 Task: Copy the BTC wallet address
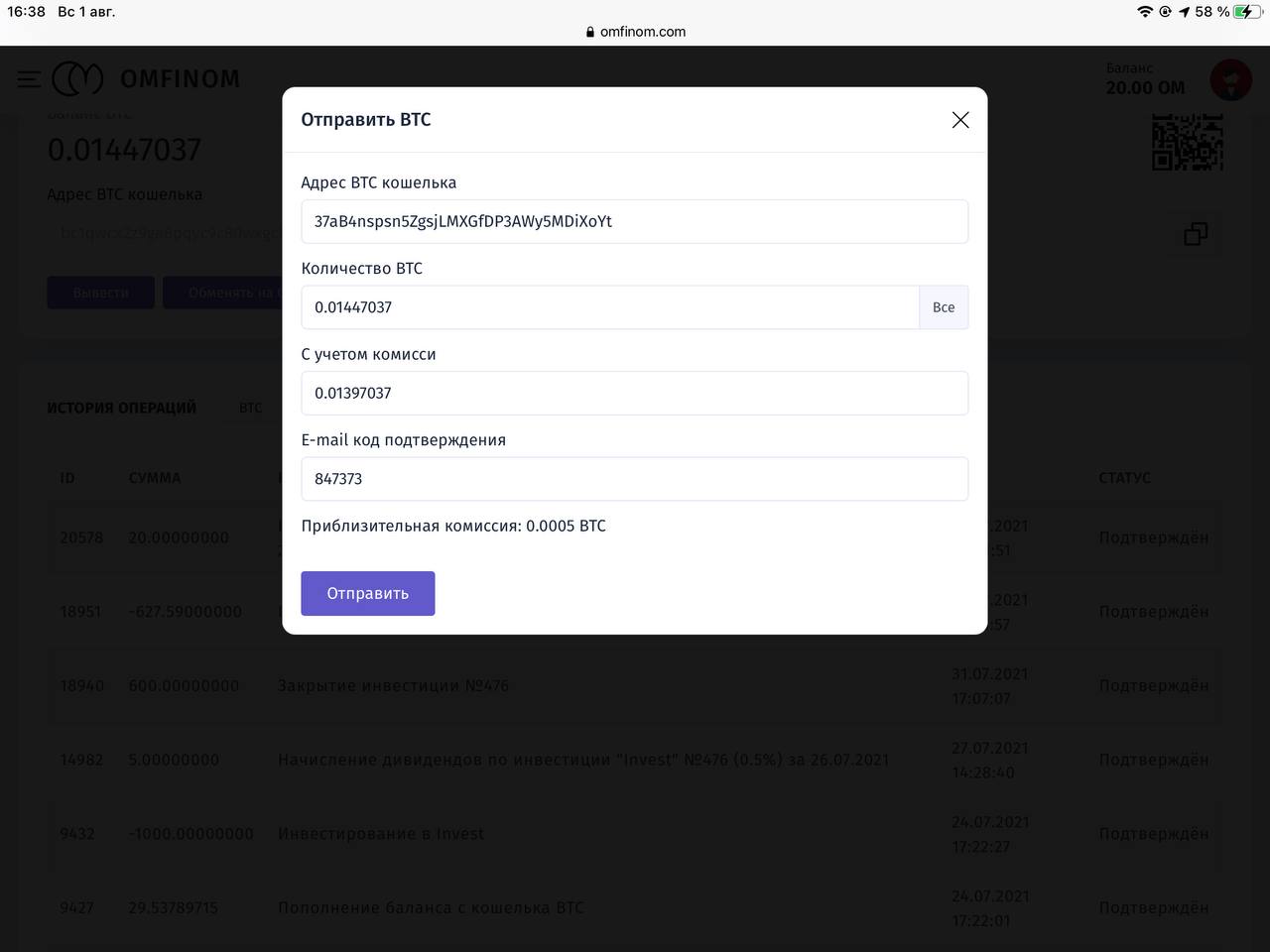pos(1196,234)
